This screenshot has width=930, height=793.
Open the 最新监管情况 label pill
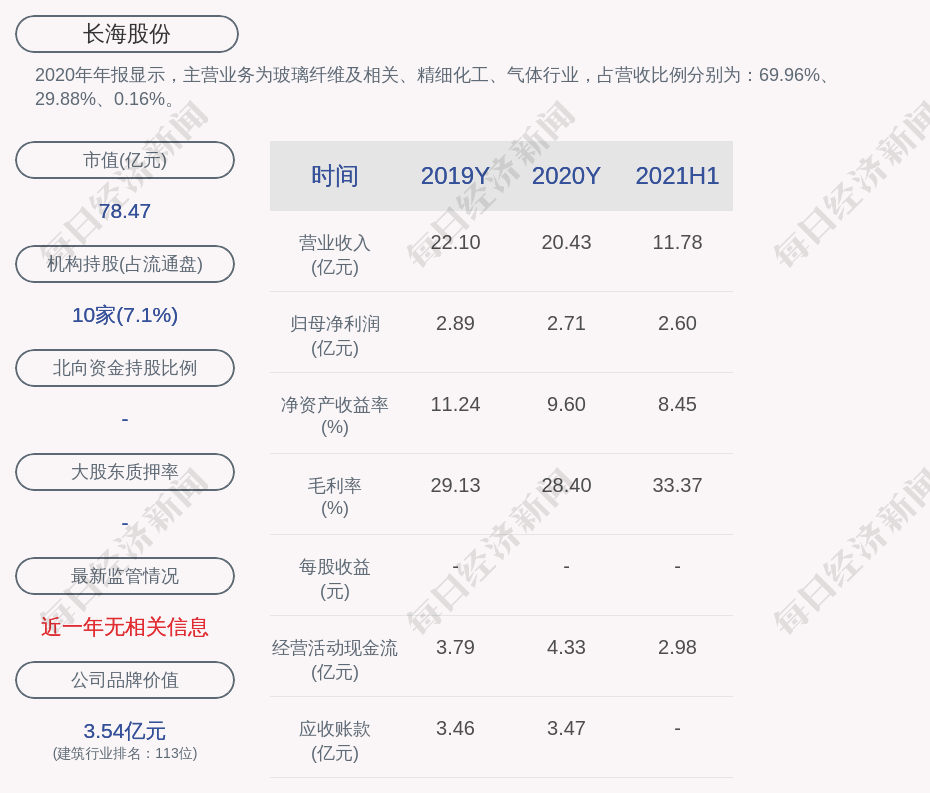click(125, 576)
